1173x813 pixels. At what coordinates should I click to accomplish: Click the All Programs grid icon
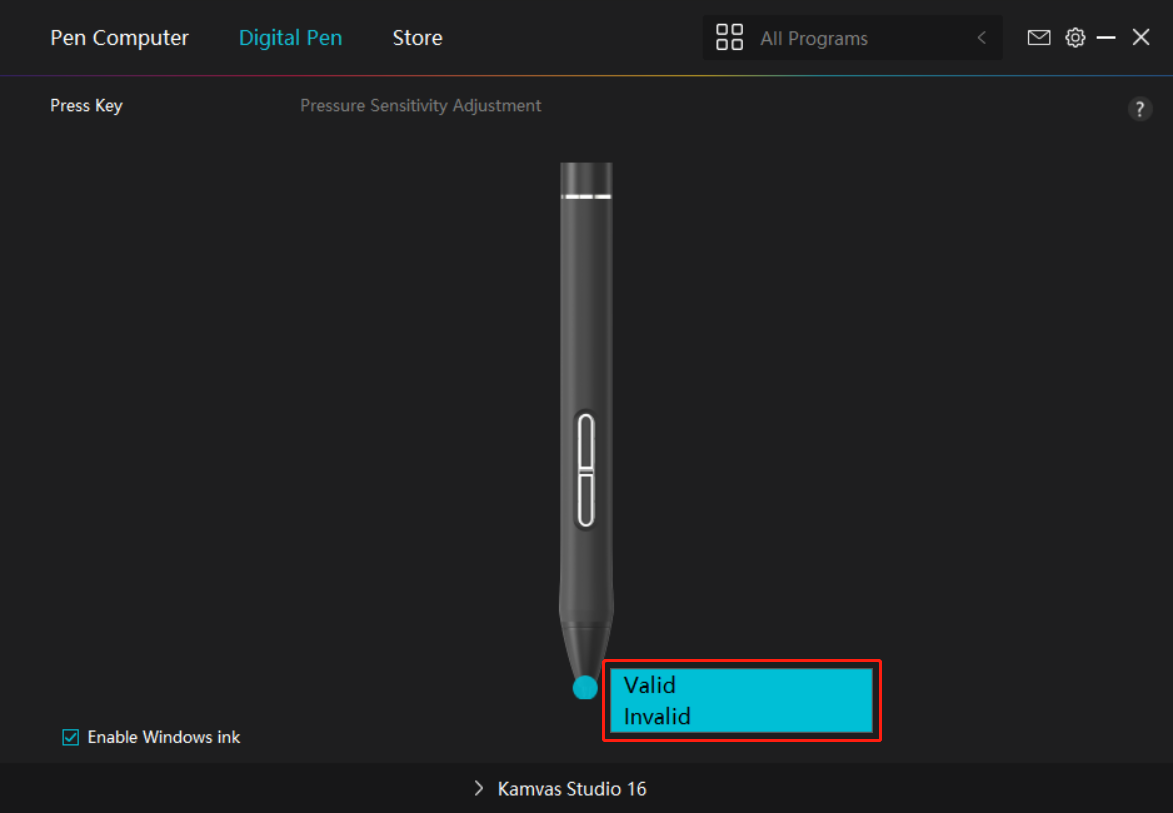tap(730, 38)
